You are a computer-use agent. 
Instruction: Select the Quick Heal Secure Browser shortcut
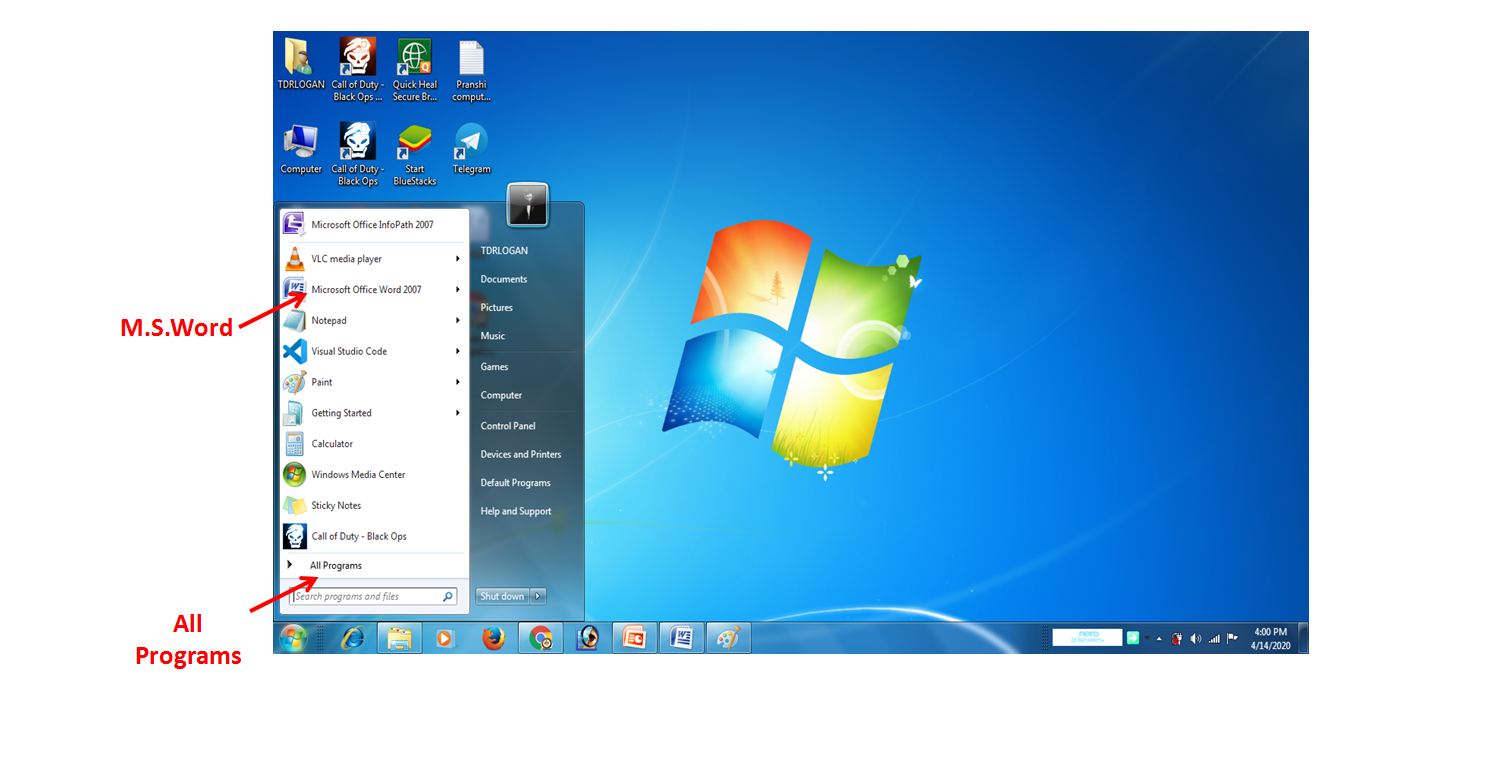[414, 70]
